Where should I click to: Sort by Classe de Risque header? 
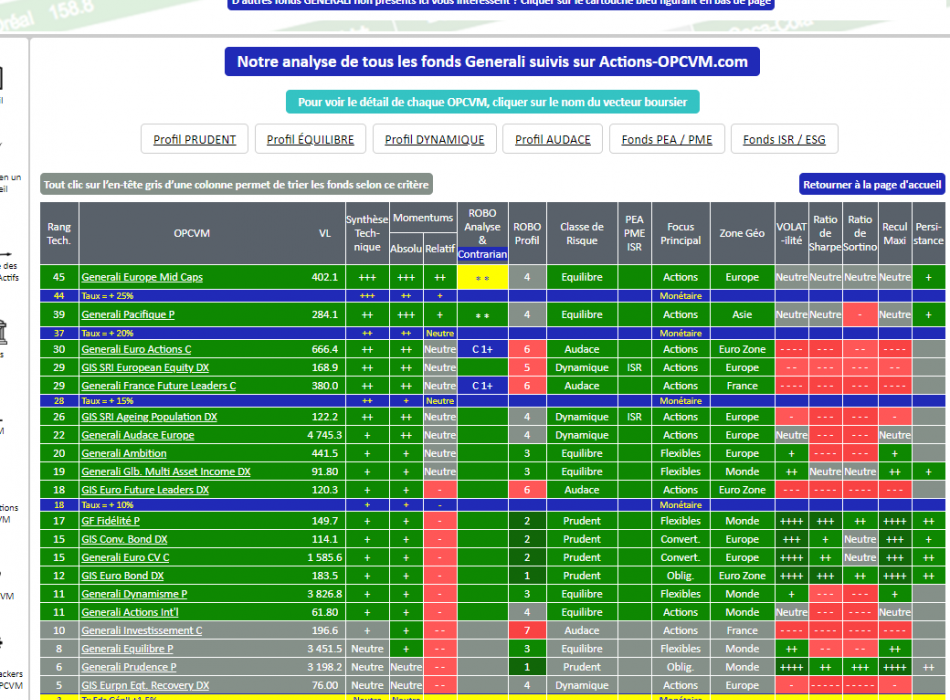tap(582, 233)
